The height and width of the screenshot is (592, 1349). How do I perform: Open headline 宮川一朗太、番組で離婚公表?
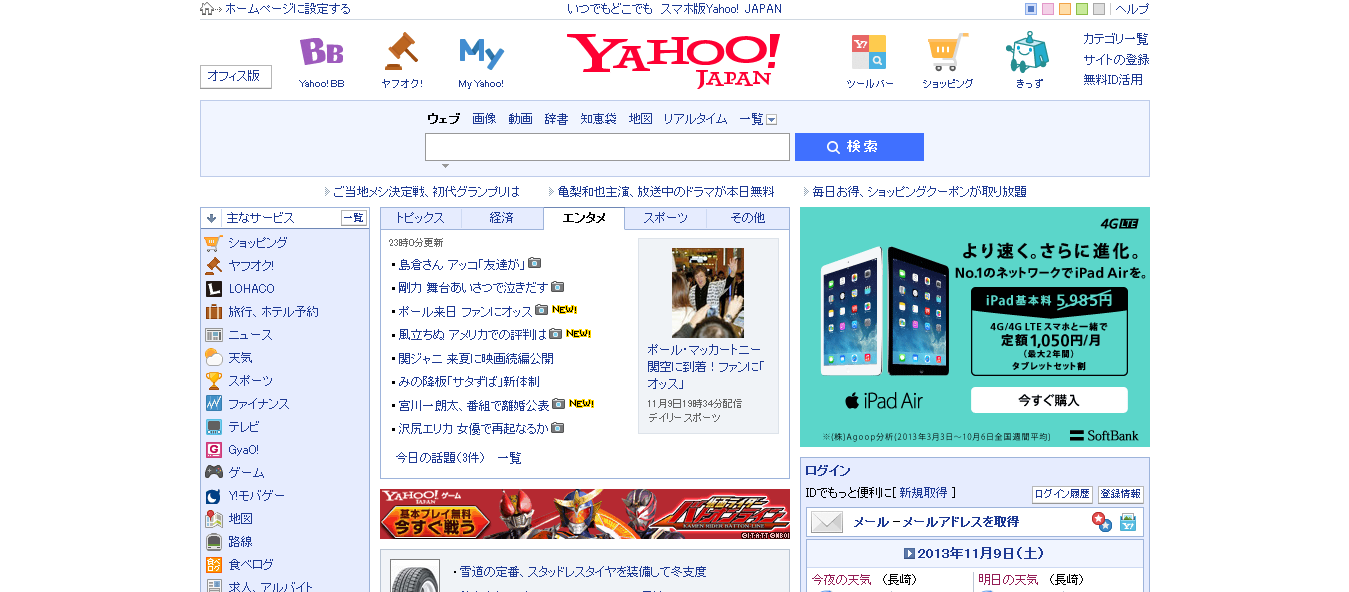pos(474,405)
